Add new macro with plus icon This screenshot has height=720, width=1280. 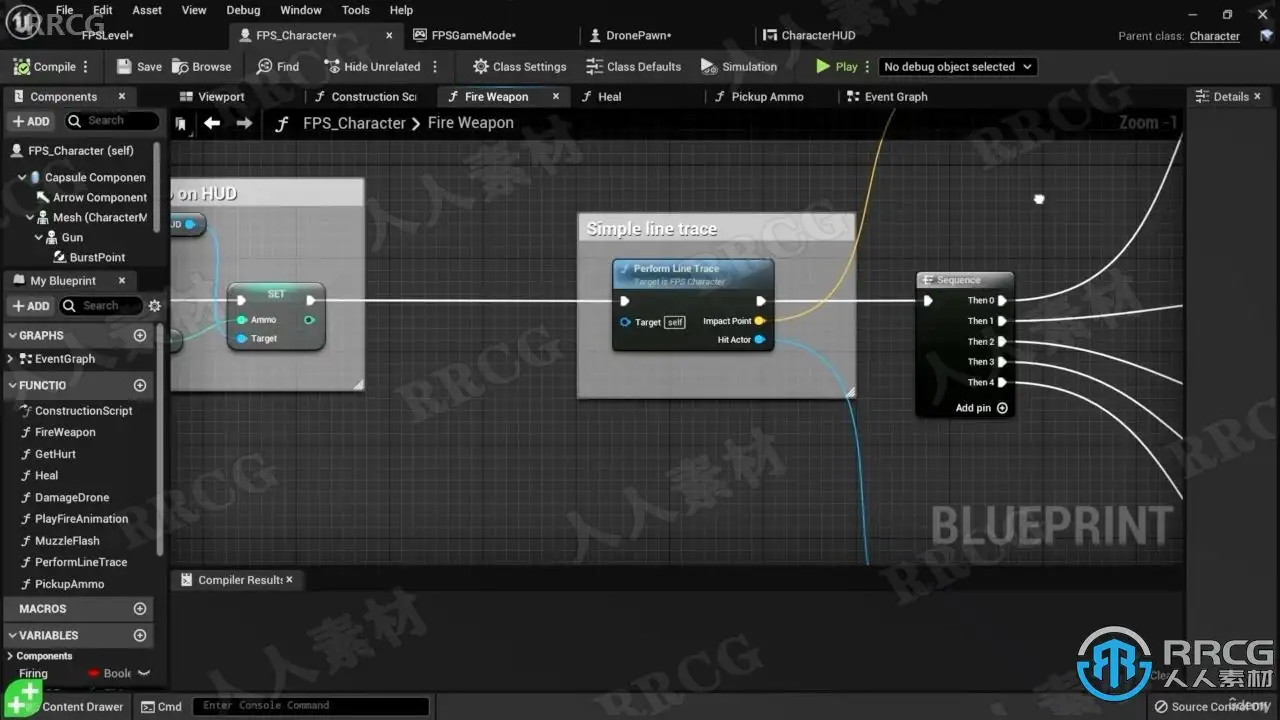pos(140,609)
